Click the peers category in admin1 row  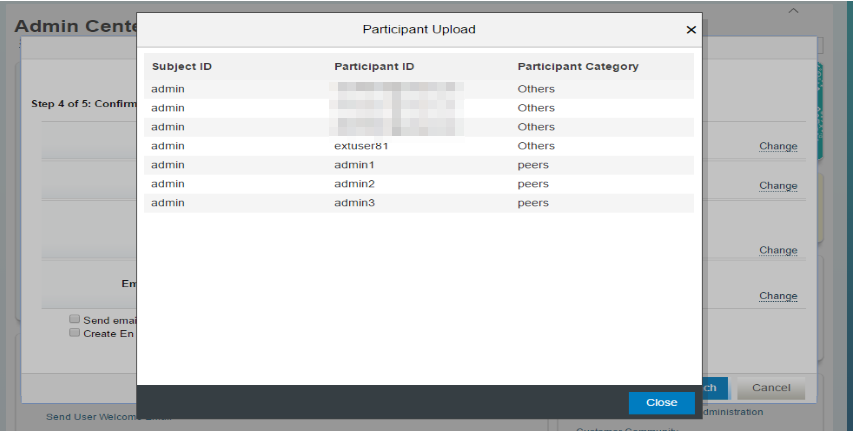coord(533,165)
